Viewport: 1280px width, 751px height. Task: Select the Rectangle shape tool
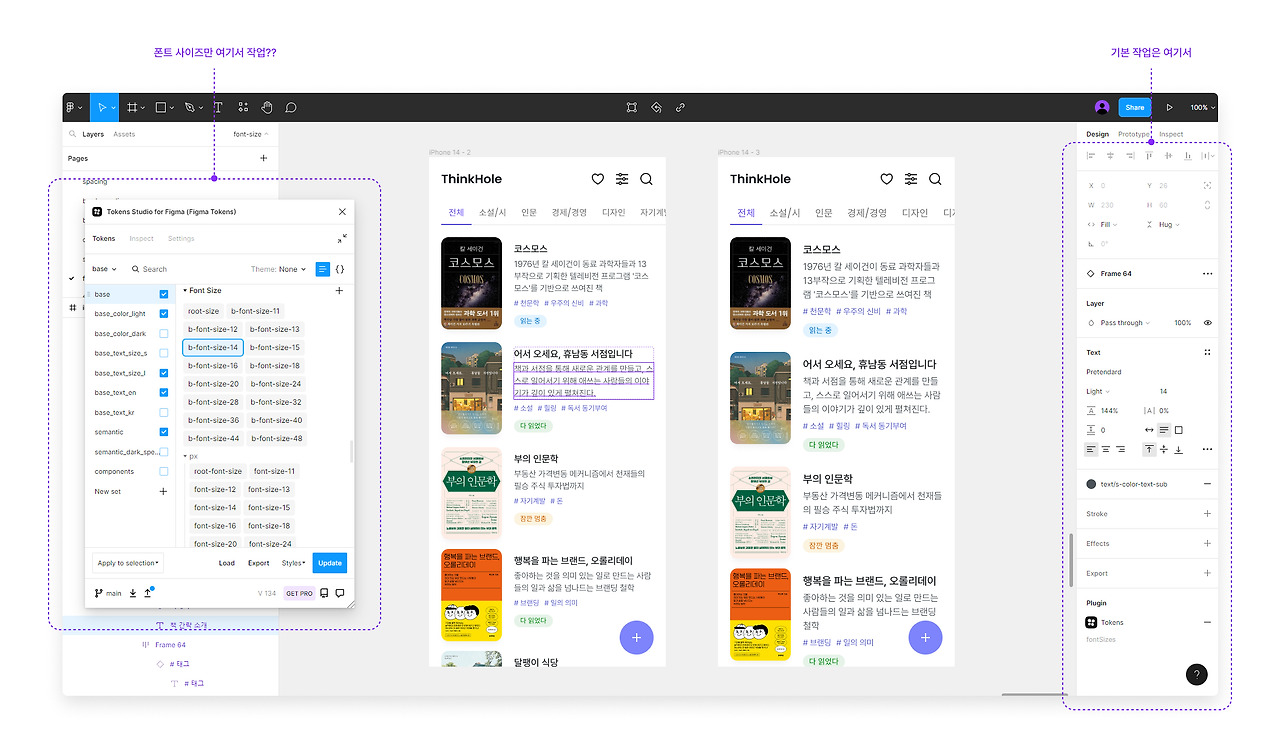tap(161, 107)
